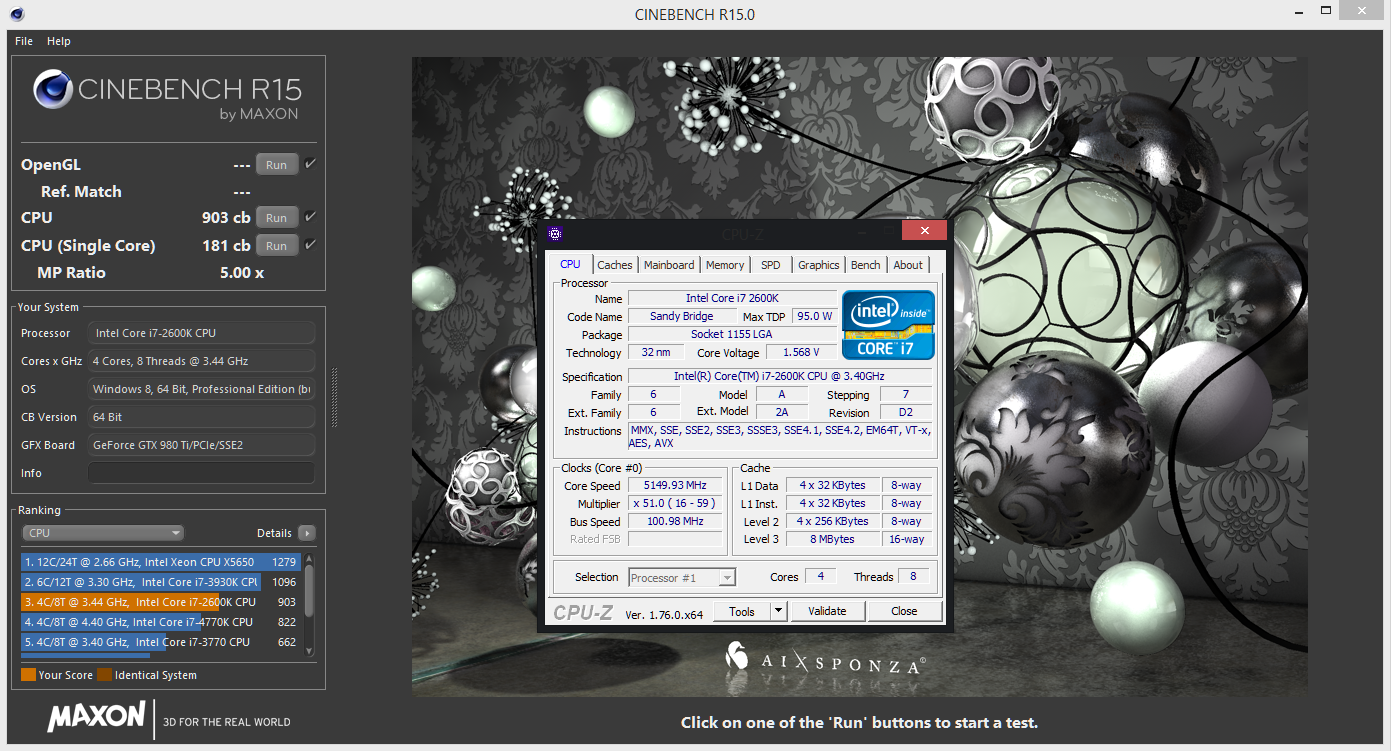Image resolution: width=1391 pixels, height=751 pixels.
Task: Click the MAXON logo at bottom left
Action: 95,718
